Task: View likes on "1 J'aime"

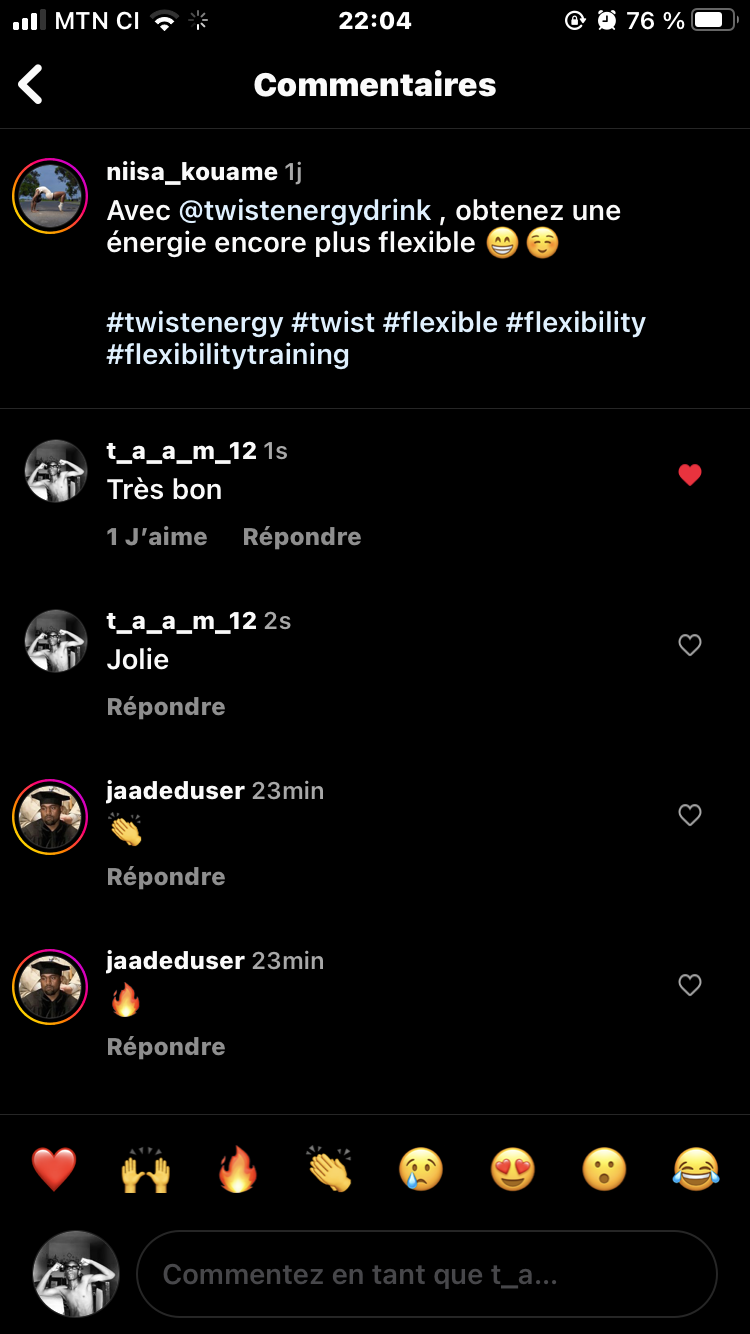Action: (157, 537)
